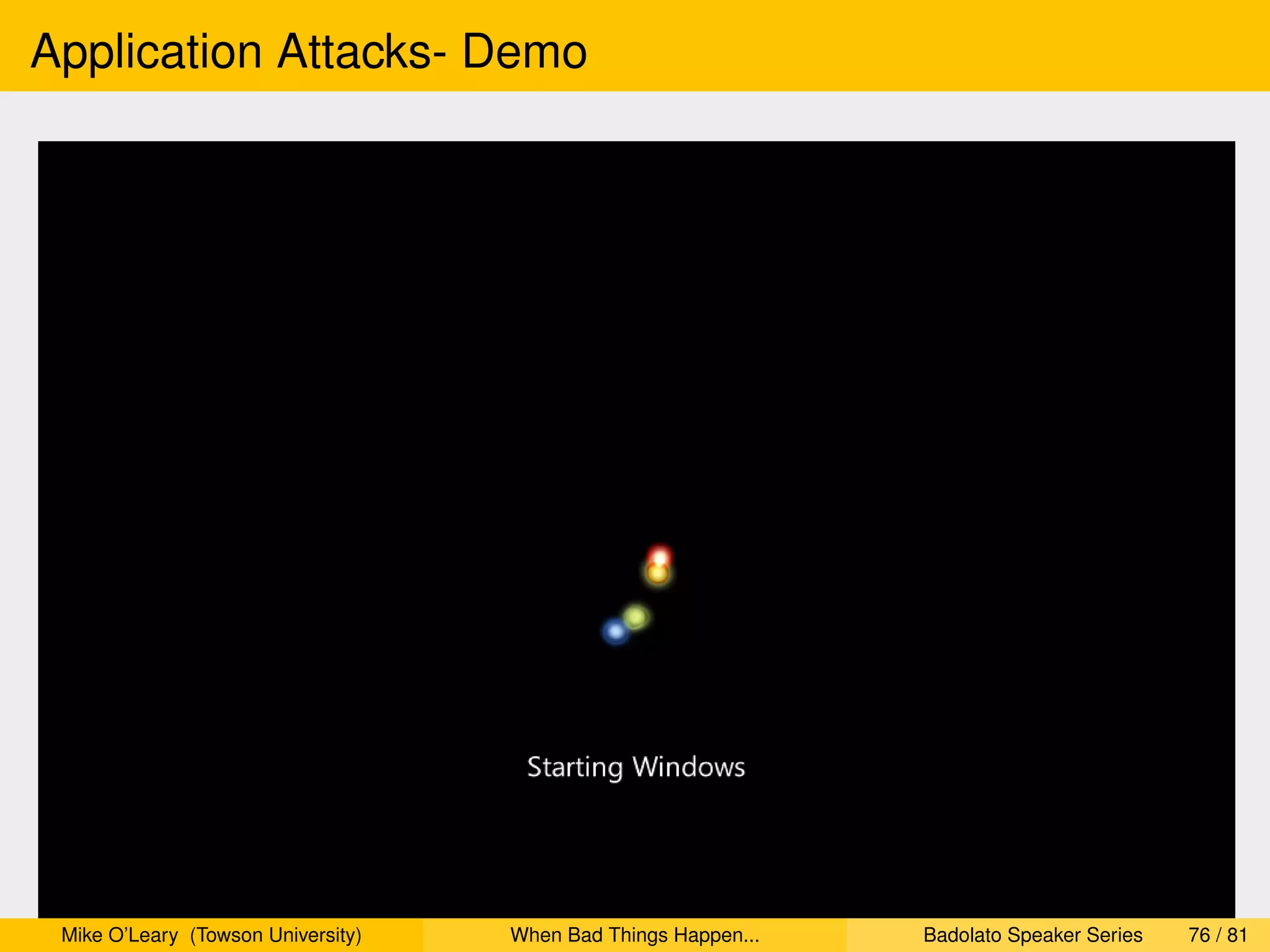Click the 'Starting Windows' text in video
1270x952 pixels.
[636, 767]
